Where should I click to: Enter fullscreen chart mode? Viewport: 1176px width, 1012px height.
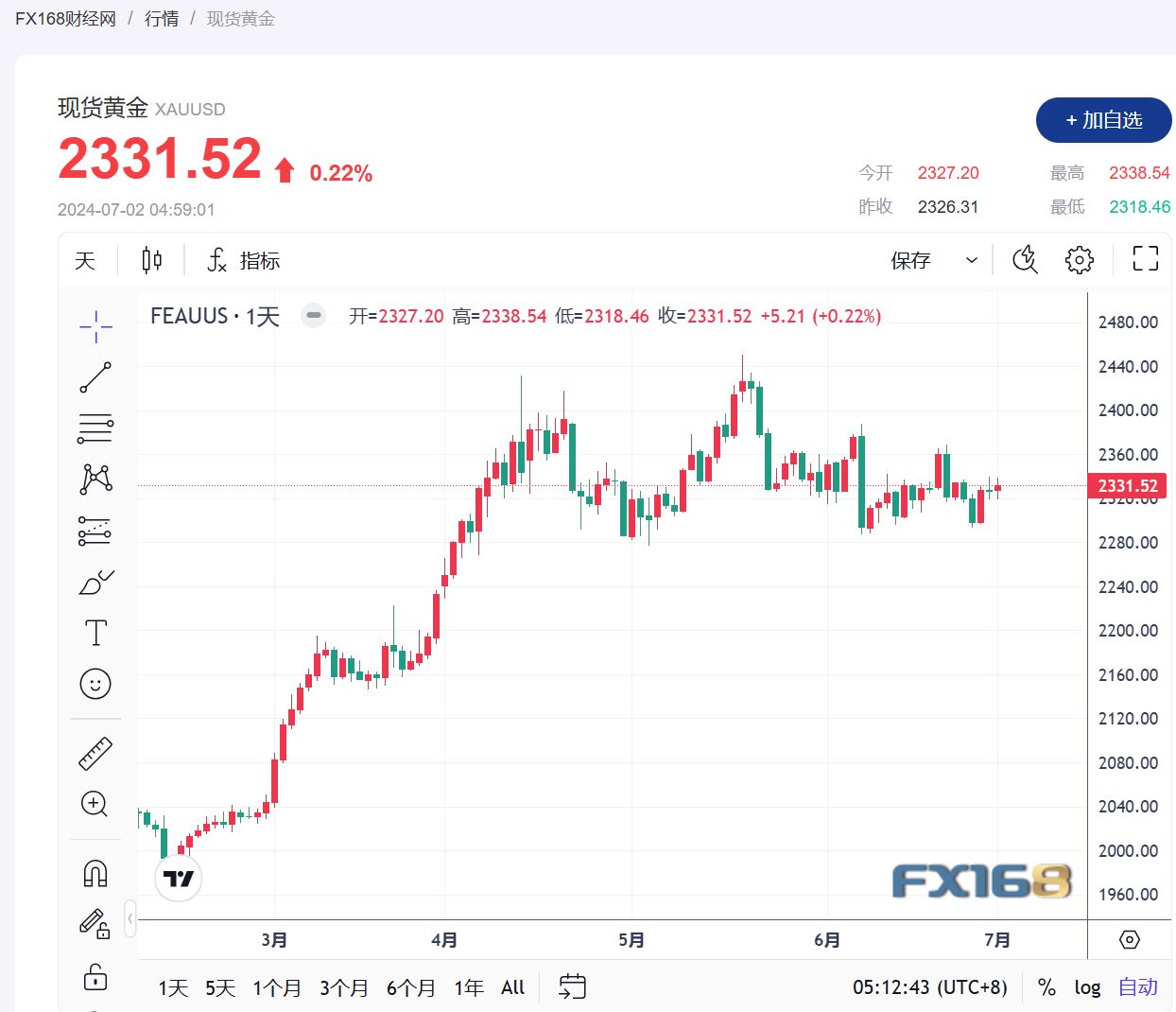tap(1144, 258)
